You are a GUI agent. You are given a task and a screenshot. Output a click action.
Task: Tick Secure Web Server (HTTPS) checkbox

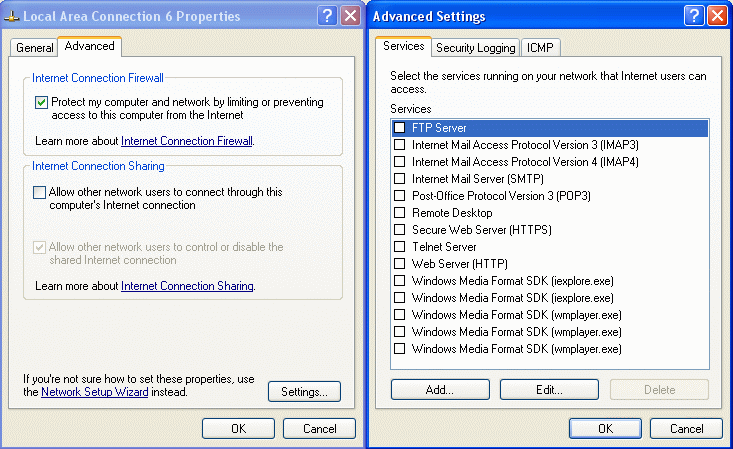(400, 230)
